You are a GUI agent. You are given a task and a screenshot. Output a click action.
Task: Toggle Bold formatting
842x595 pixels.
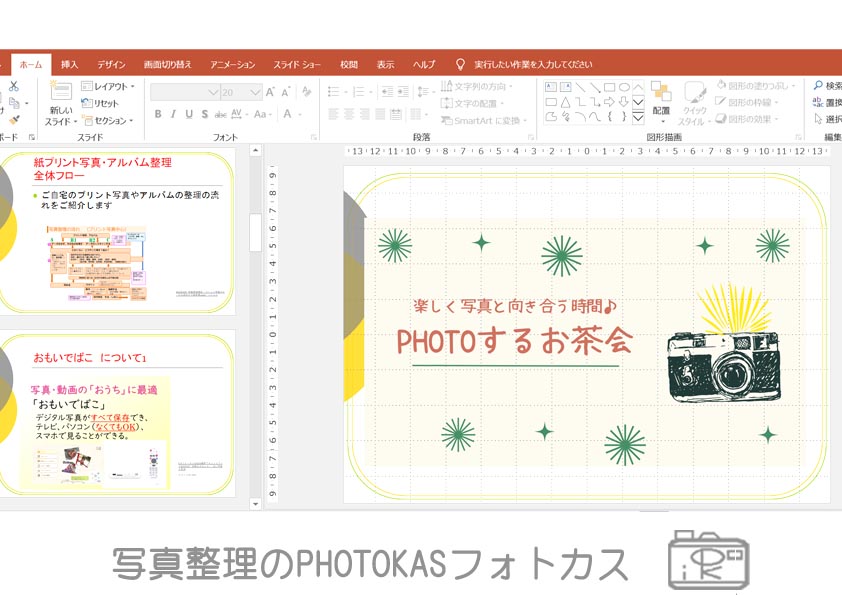coord(158,114)
